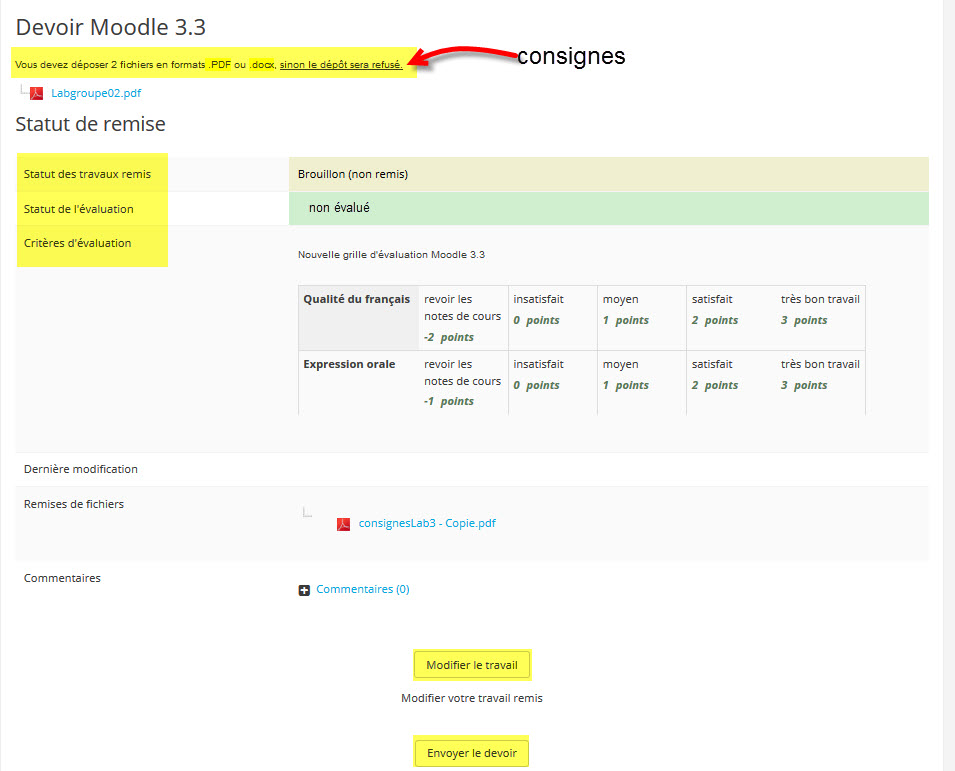Open the Labgroupe02.pdf file link
955x771 pixels.
coord(96,94)
